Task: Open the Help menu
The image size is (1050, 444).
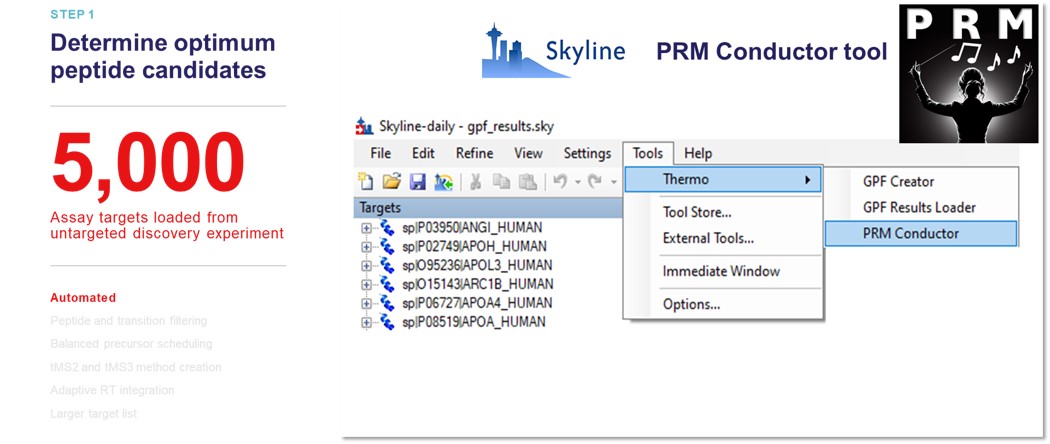Action: (x=698, y=153)
